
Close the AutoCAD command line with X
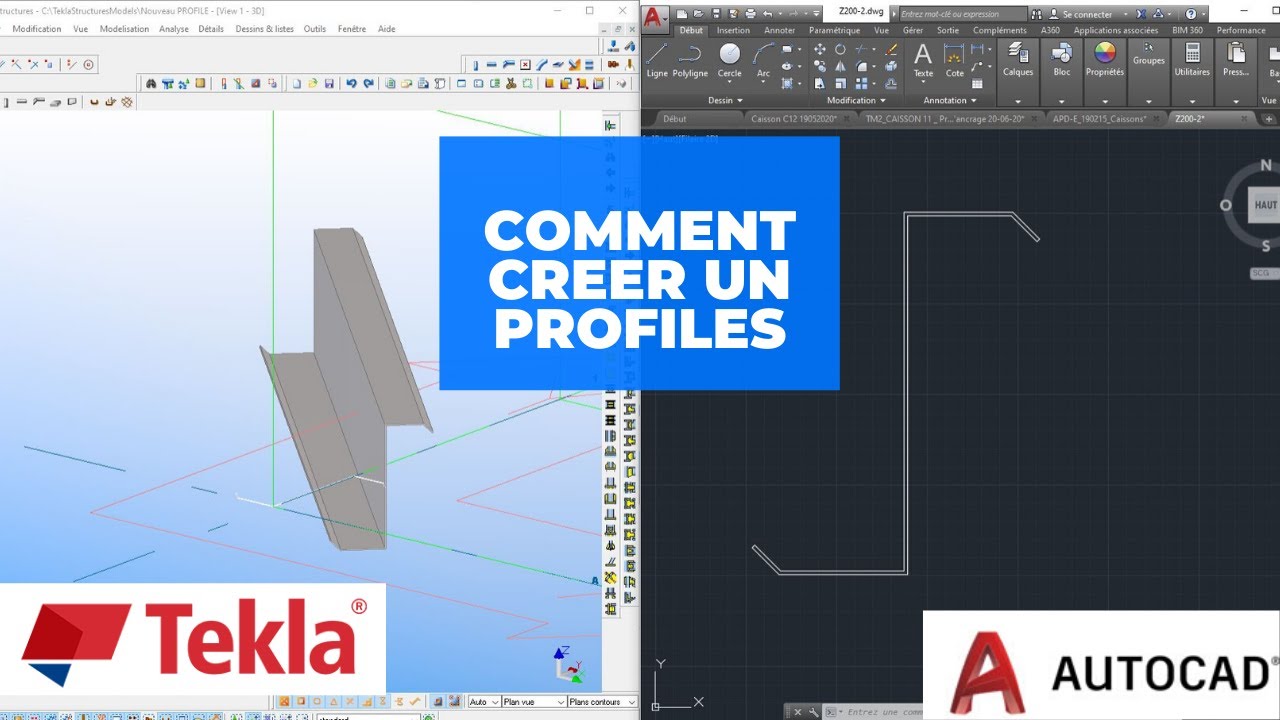[797, 712]
